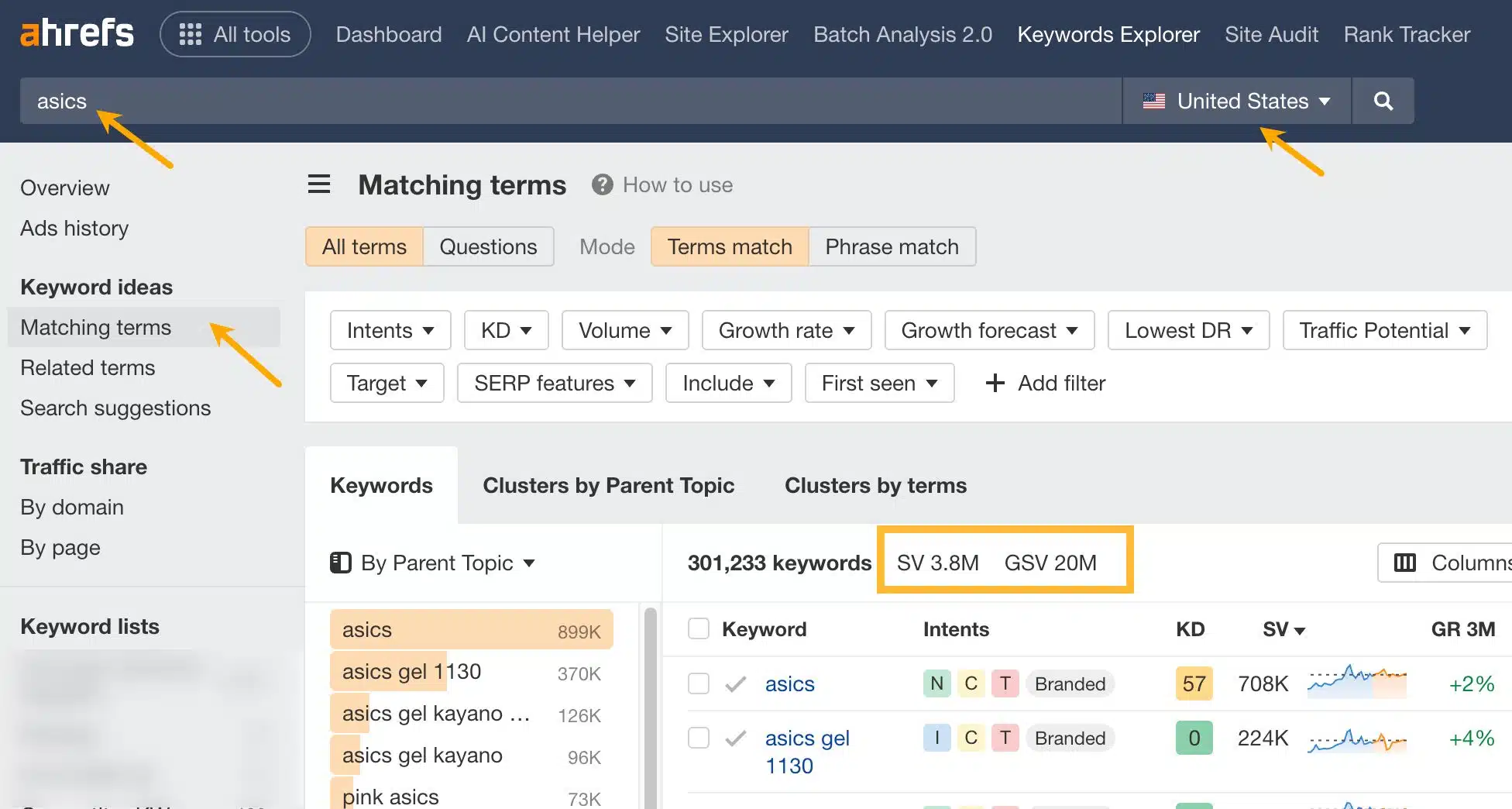Expand the KD filter dropdown
Image resolution: width=1512 pixels, height=809 pixels.
[506, 330]
